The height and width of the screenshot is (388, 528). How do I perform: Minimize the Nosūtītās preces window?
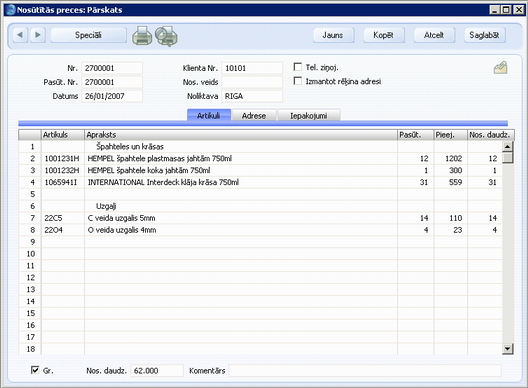pos(494,10)
